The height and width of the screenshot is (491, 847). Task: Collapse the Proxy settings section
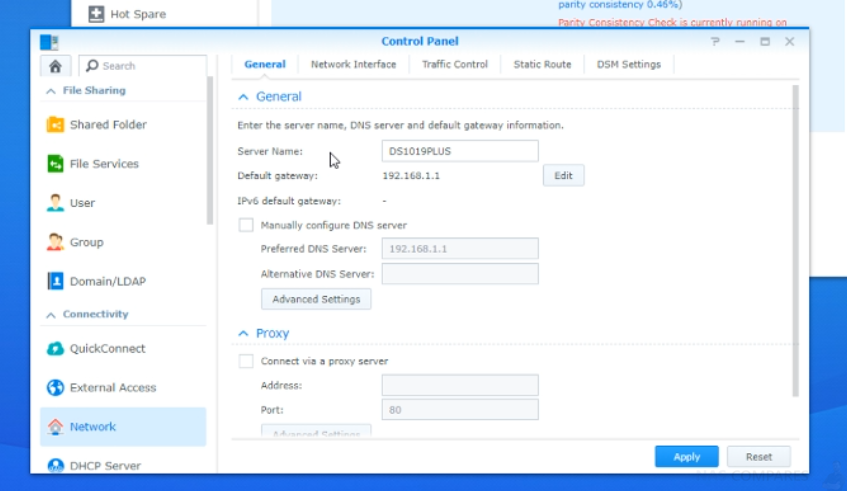(243, 333)
